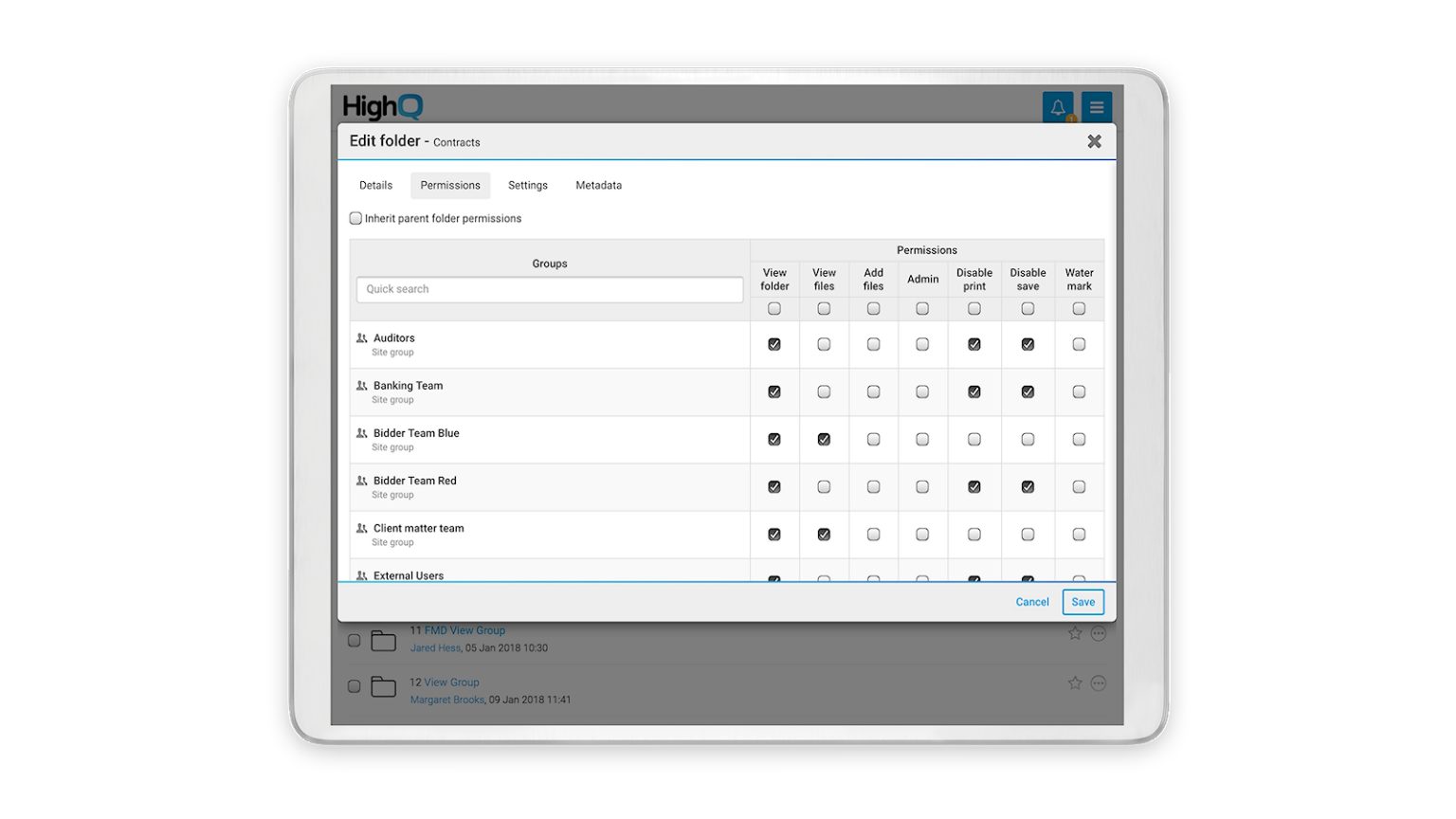Open the ellipsis options for 12 View Group
The image size is (1456, 819).
coord(1100,683)
